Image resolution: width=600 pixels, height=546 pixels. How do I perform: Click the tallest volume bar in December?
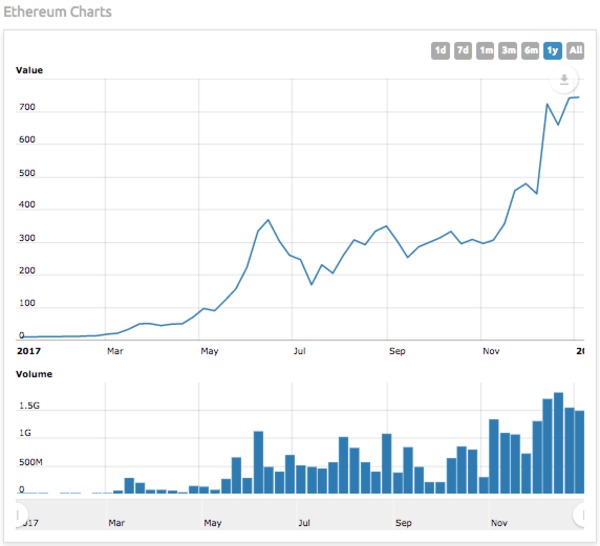(x=558, y=443)
